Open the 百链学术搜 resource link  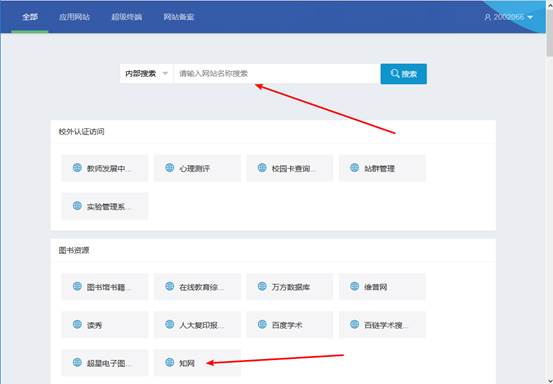pos(382,325)
